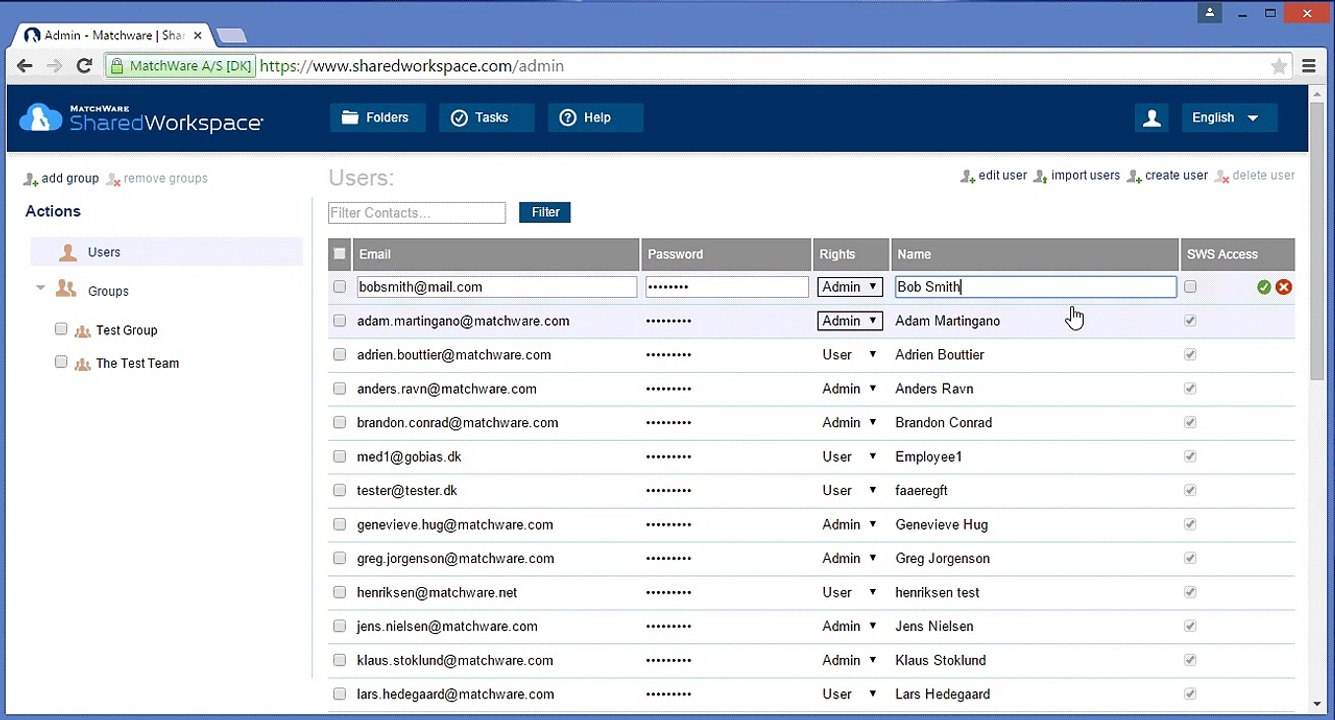
Task: Open the Folders menu
Action: click(377, 118)
